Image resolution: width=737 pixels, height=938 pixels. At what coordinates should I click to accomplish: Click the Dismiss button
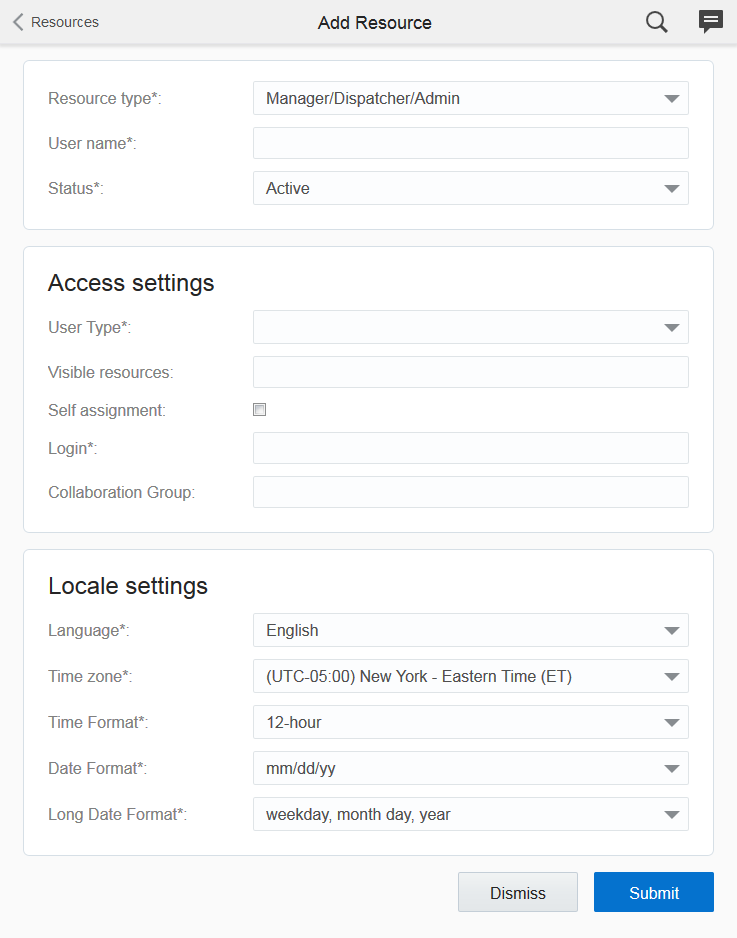coord(517,893)
